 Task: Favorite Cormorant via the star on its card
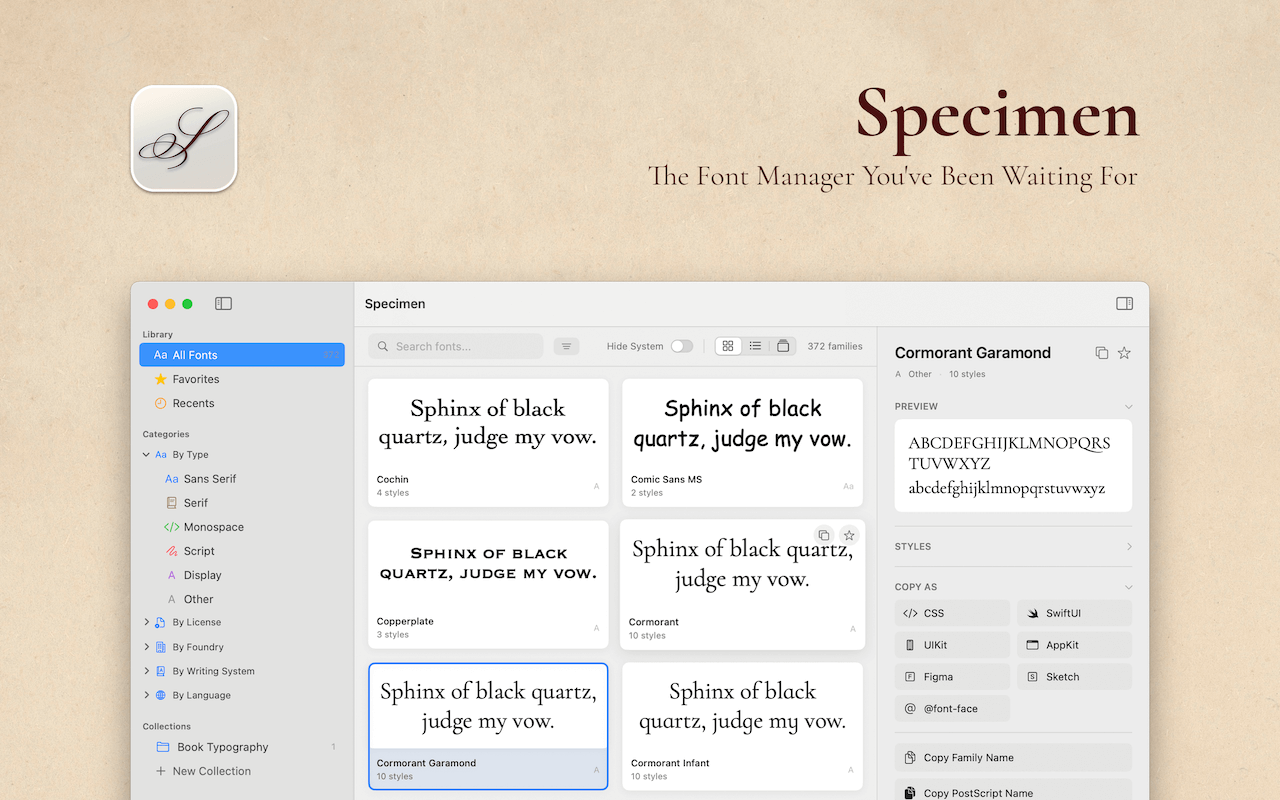[x=849, y=535]
